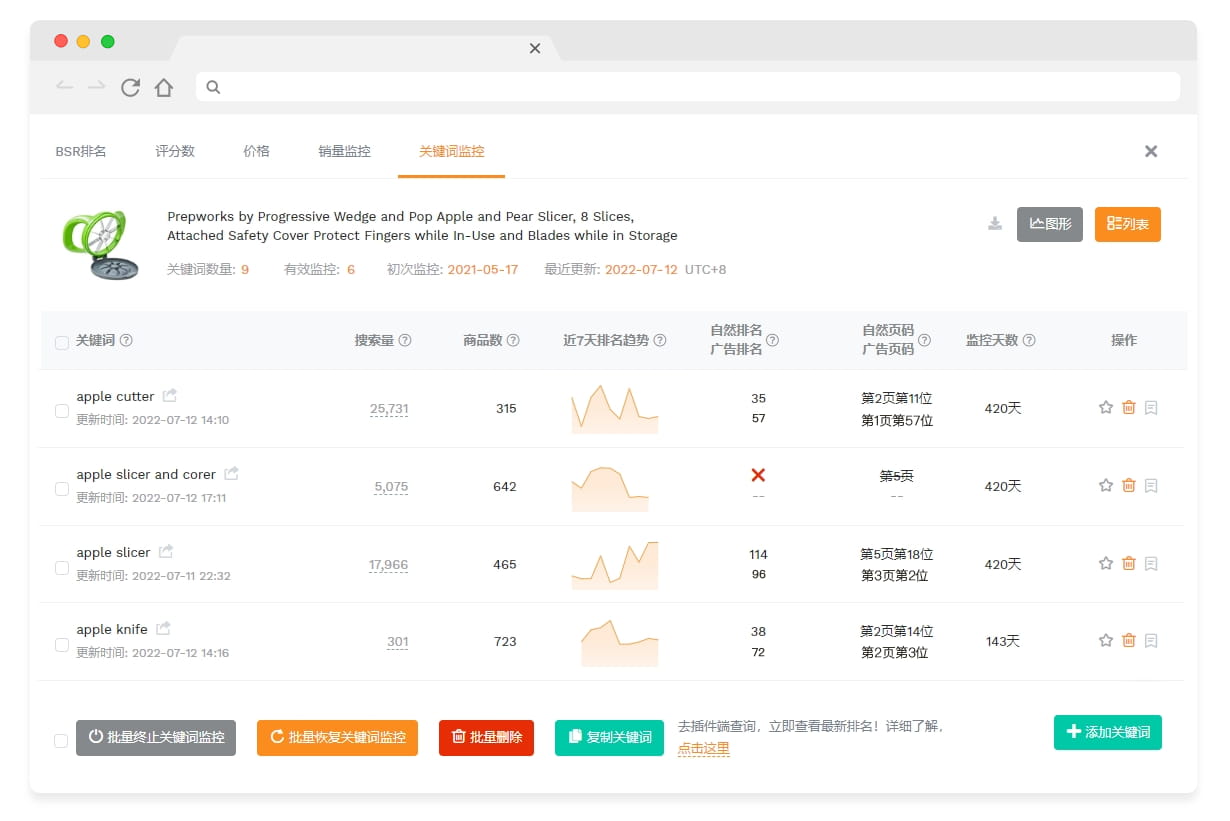Click the browser reload icon
Screen dimensions: 1230x821
(130, 87)
